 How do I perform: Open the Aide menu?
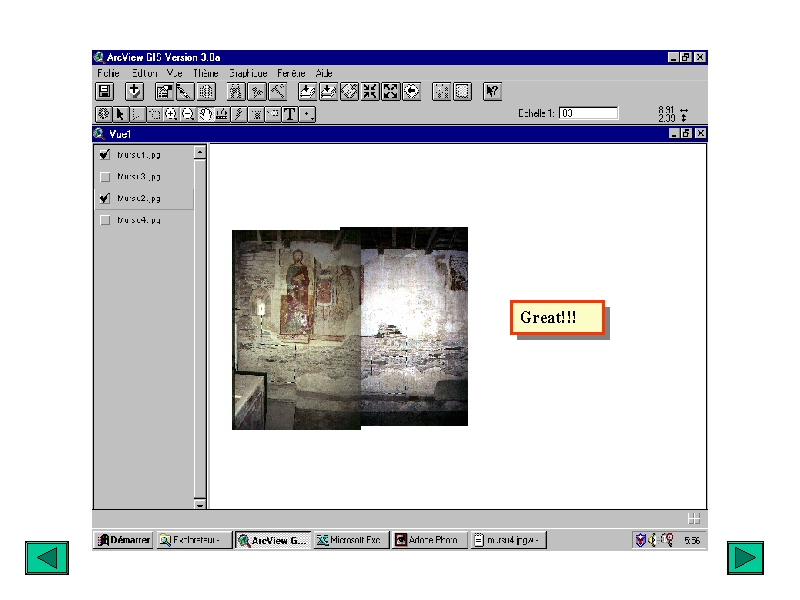(324, 73)
